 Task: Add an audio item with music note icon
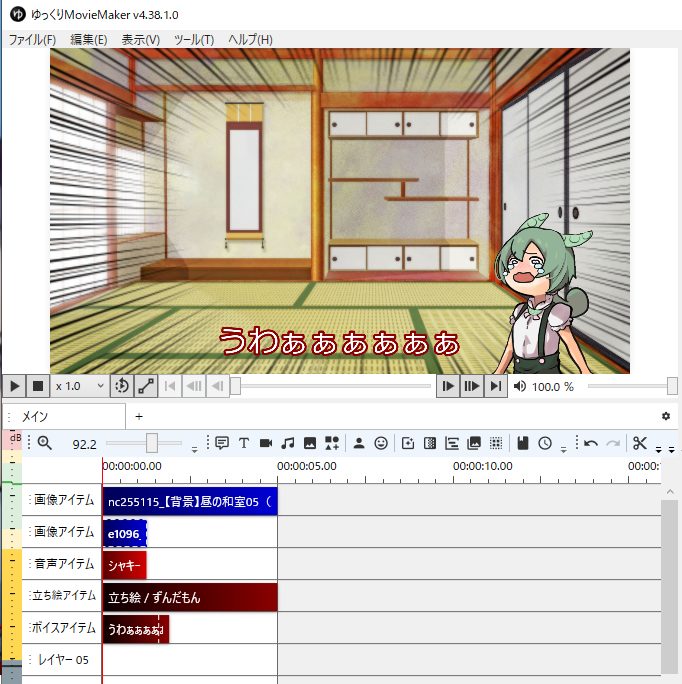click(288, 443)
